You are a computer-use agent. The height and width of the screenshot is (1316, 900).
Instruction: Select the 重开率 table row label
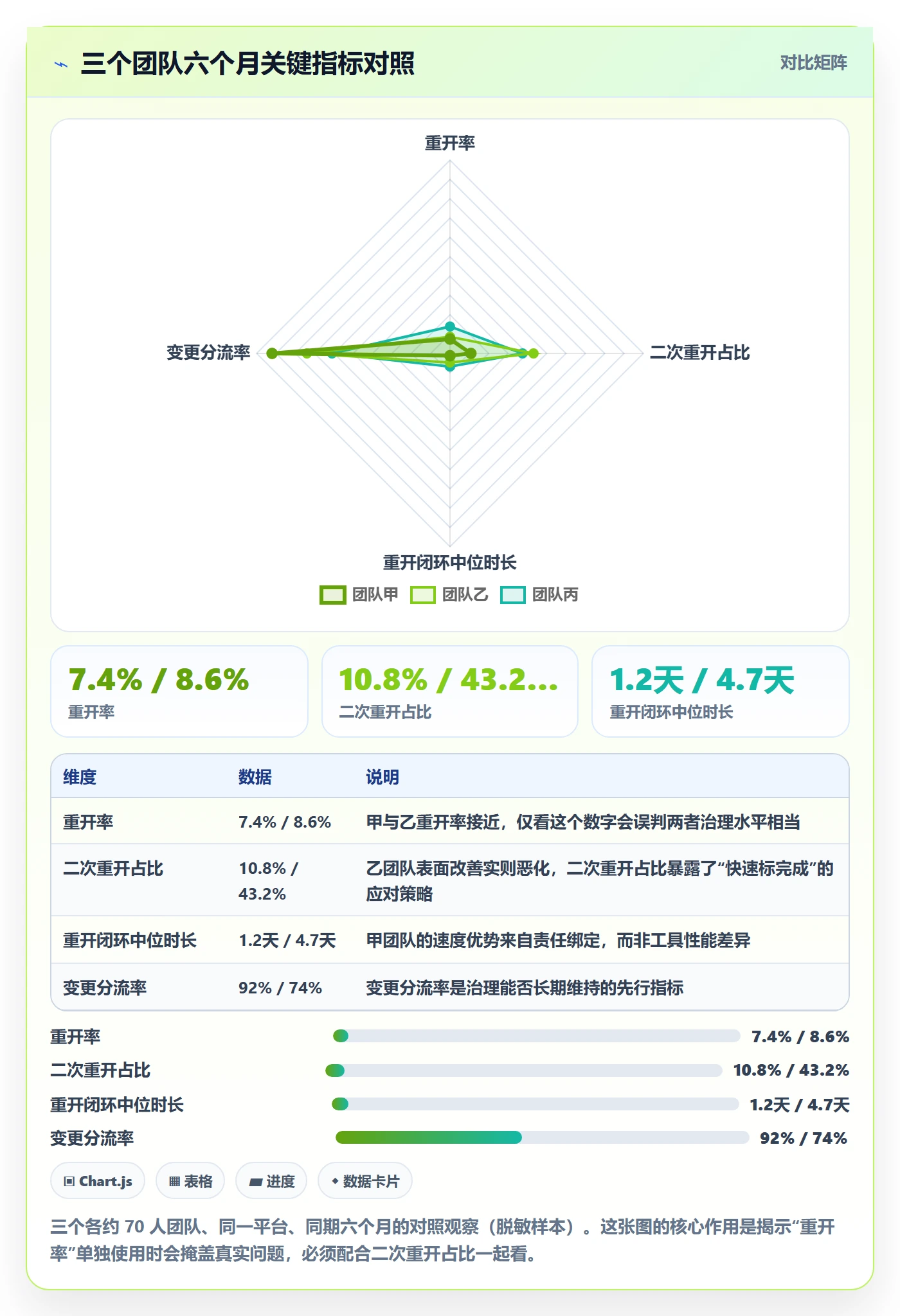[88, 822]
